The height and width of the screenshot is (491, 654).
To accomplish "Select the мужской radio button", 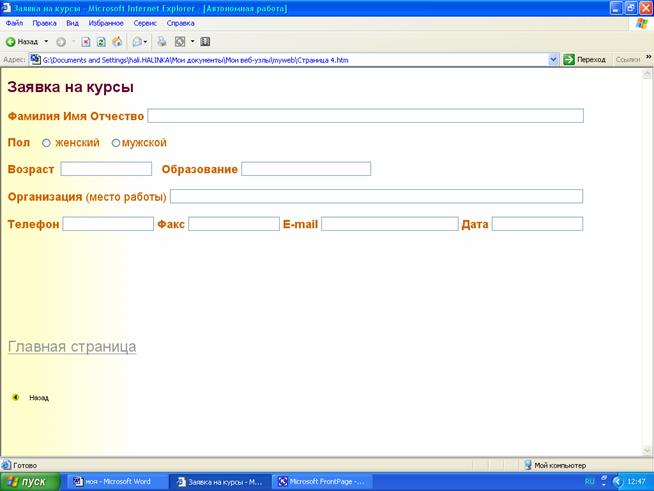I will point(116,143).
